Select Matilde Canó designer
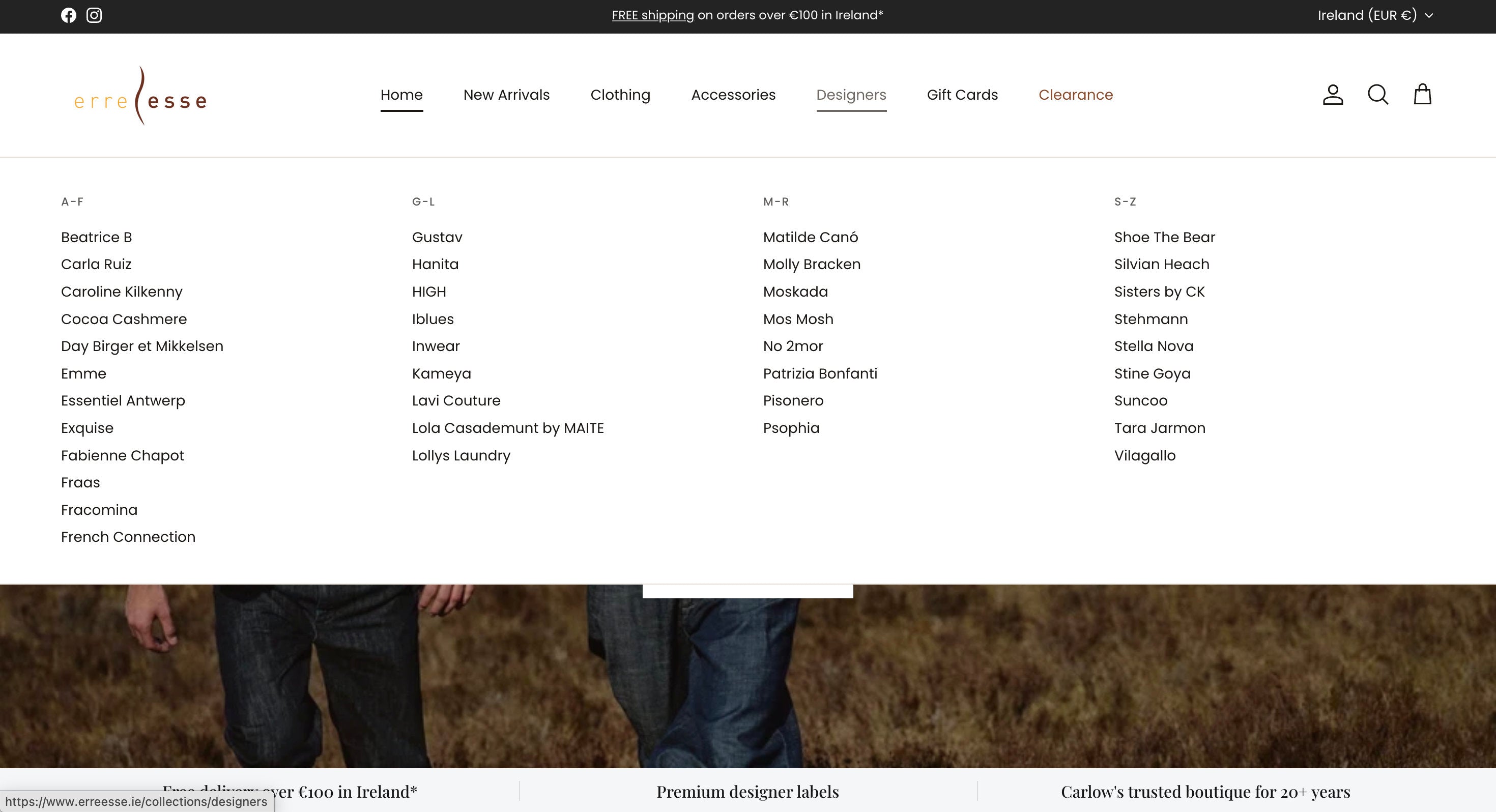Image resolution: width=1496 pixels, height=812 pixels. (810, 237)
